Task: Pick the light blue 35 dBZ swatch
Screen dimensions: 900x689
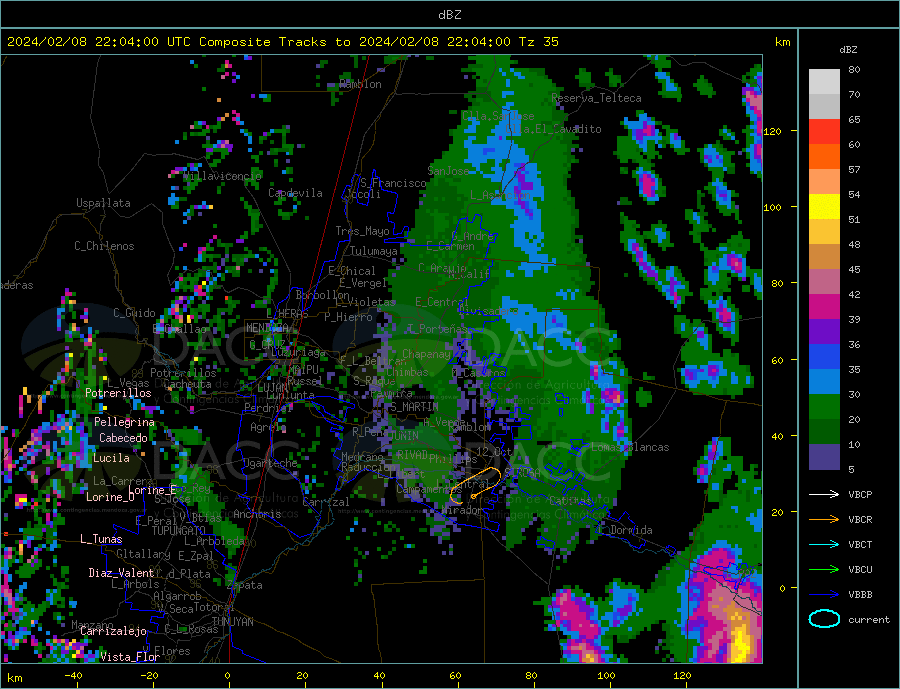Action: [824, 381]
